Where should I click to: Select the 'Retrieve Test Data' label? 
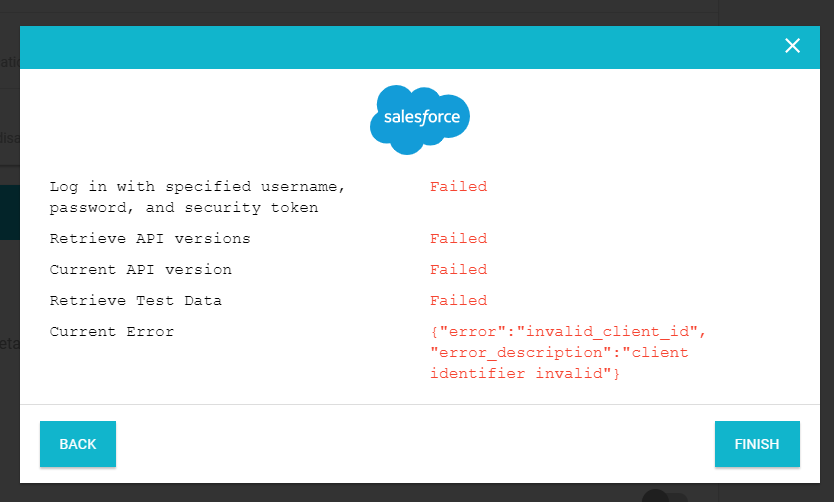point(135,301)
